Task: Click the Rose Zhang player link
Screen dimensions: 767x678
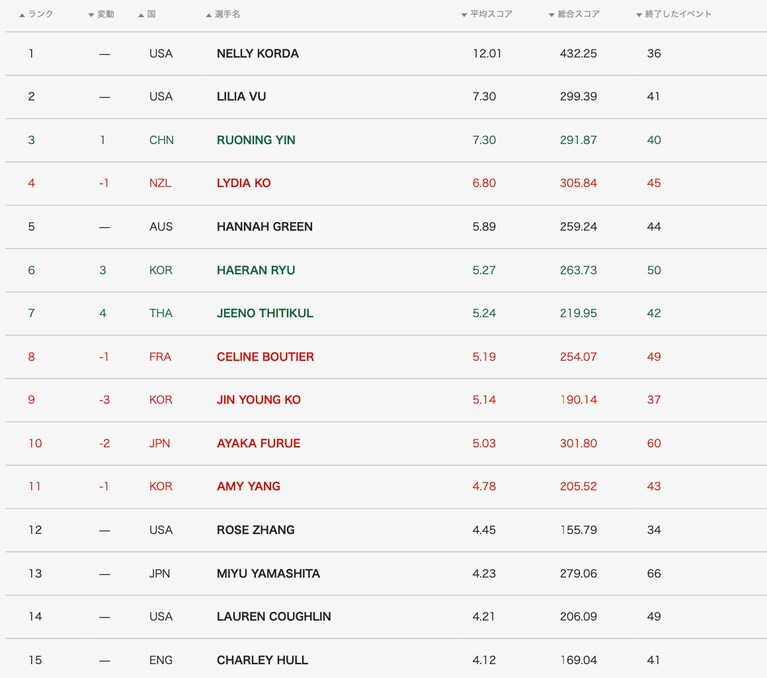Action: click(255, 530)
